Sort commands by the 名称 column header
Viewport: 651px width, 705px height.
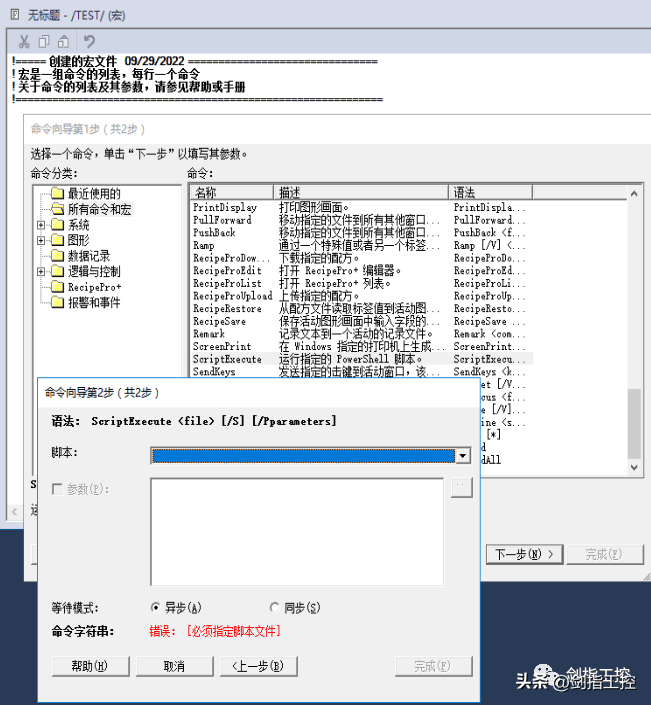[230, 192]
